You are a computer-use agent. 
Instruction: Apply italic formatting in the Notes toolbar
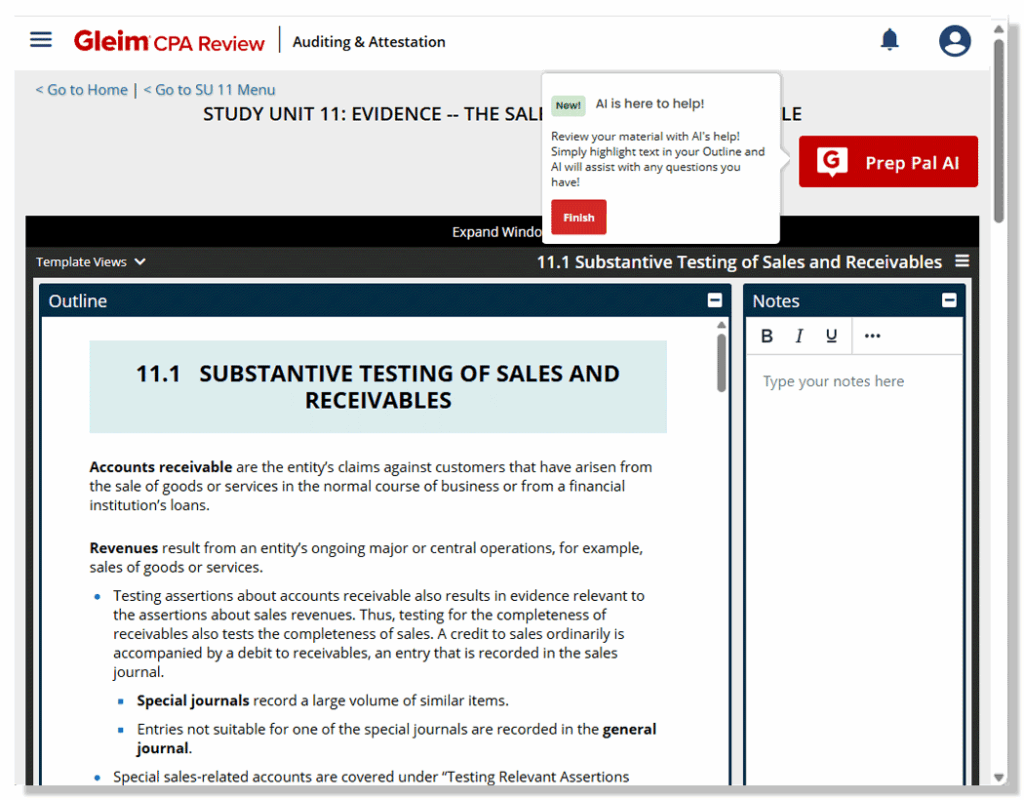(x=798, y=336)
